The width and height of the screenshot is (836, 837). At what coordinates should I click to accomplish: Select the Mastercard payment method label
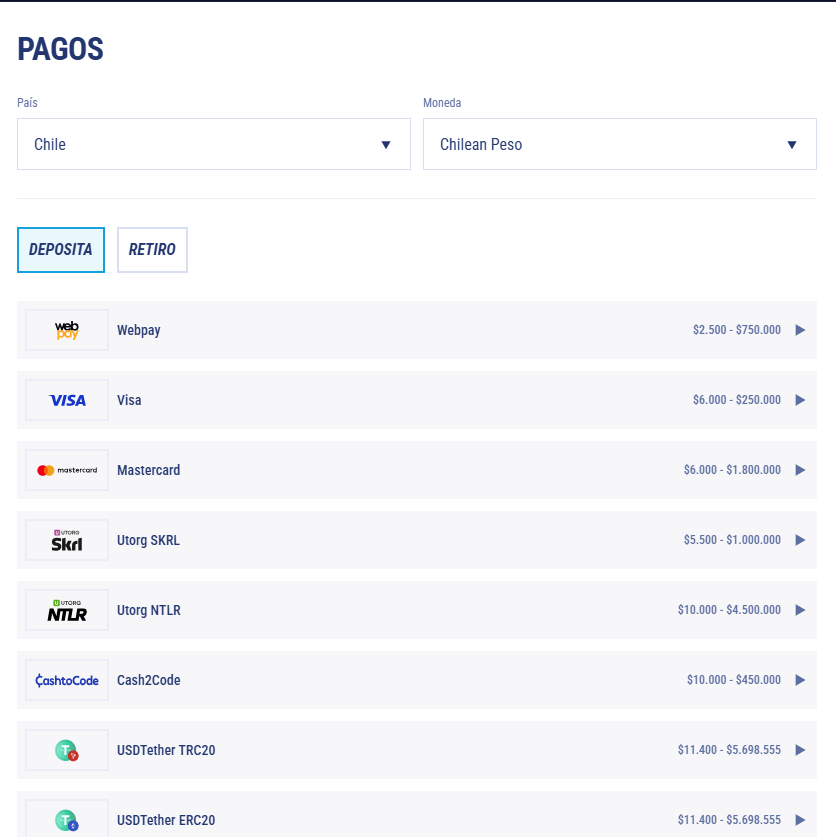point(148,470)
